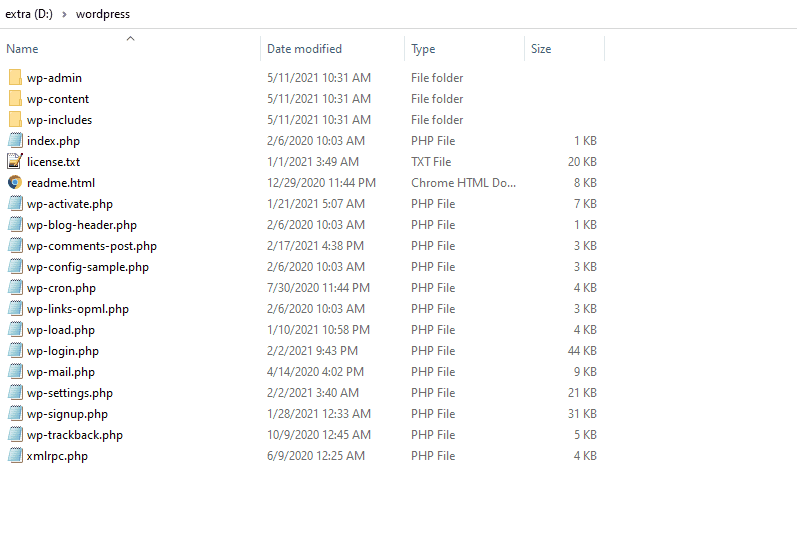The width and height of the screenshot is (797, 557).
Task: Select the index.php file name
Action: point(53,141)
